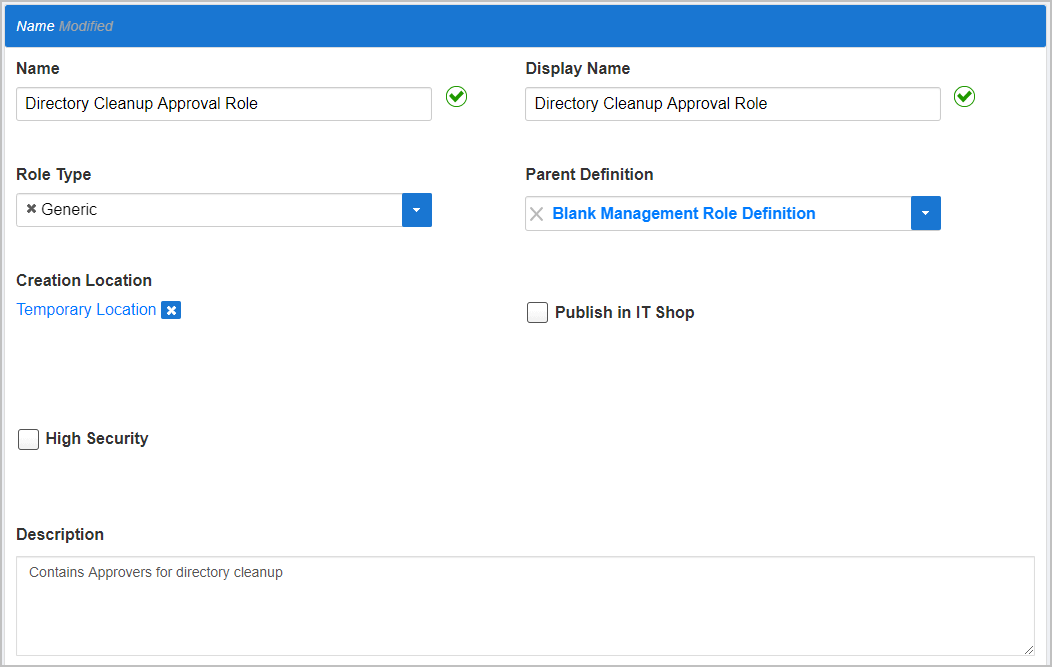1052x667 pixels.
Task: Remove Temporary Location using the blue x icon
Action: click(x=171, y=310)
